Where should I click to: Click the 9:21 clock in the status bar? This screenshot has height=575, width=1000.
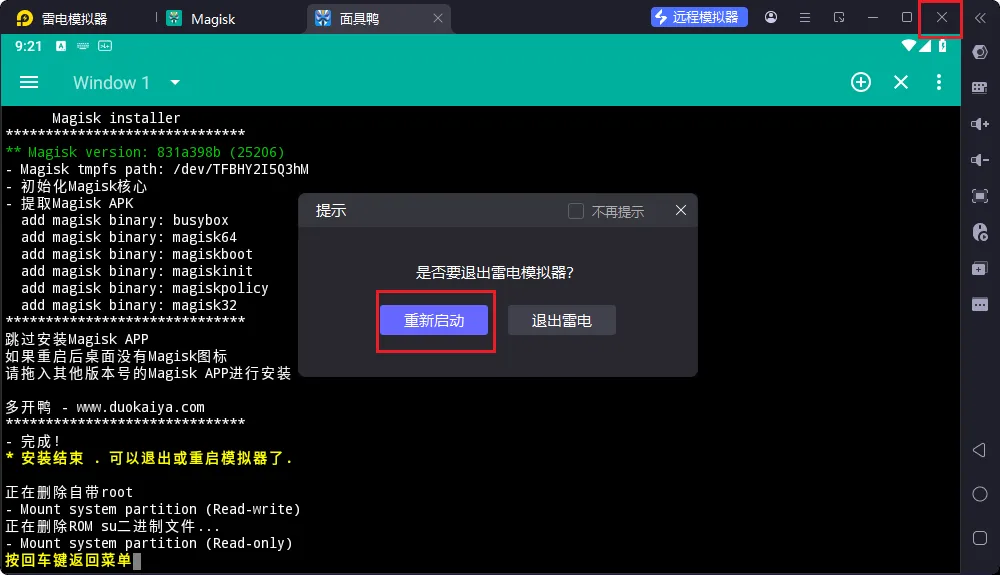(x=28, y=46)
